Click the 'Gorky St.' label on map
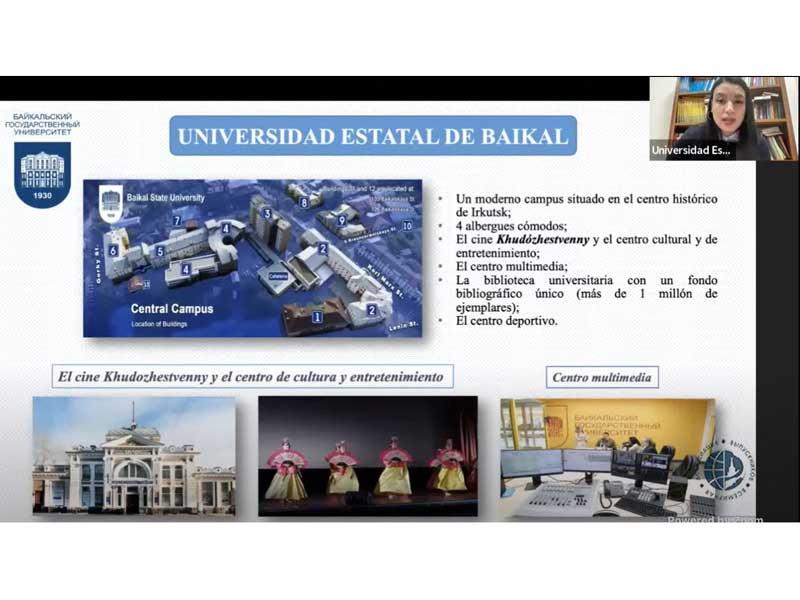This screenshot has width=800, height=600. tap(98, 265)
